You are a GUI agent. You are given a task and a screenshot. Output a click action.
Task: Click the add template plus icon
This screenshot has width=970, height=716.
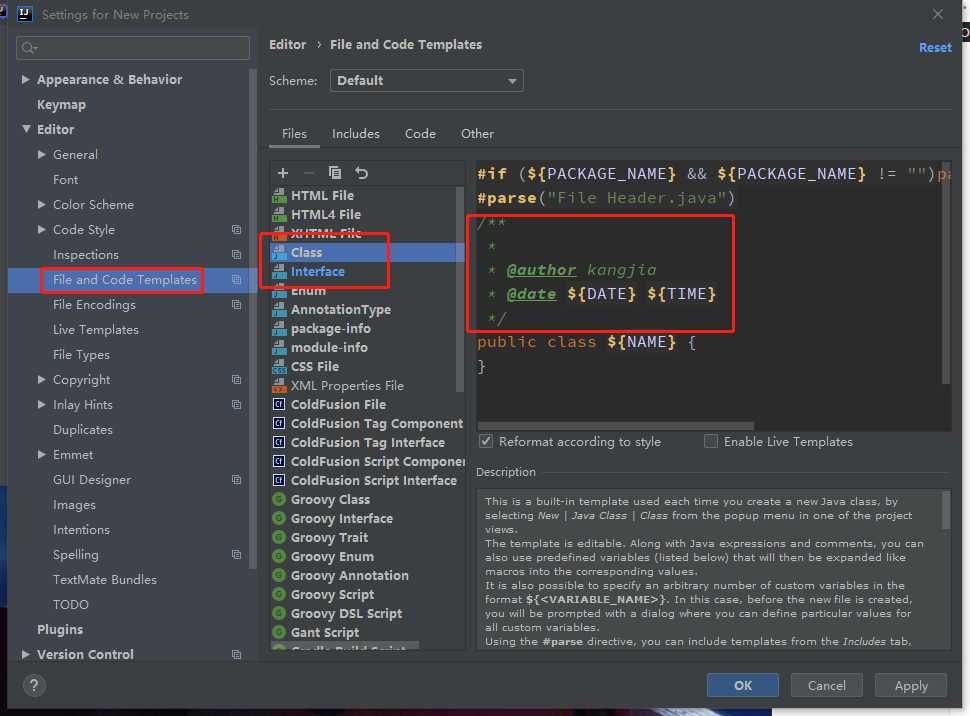[283, 173]
